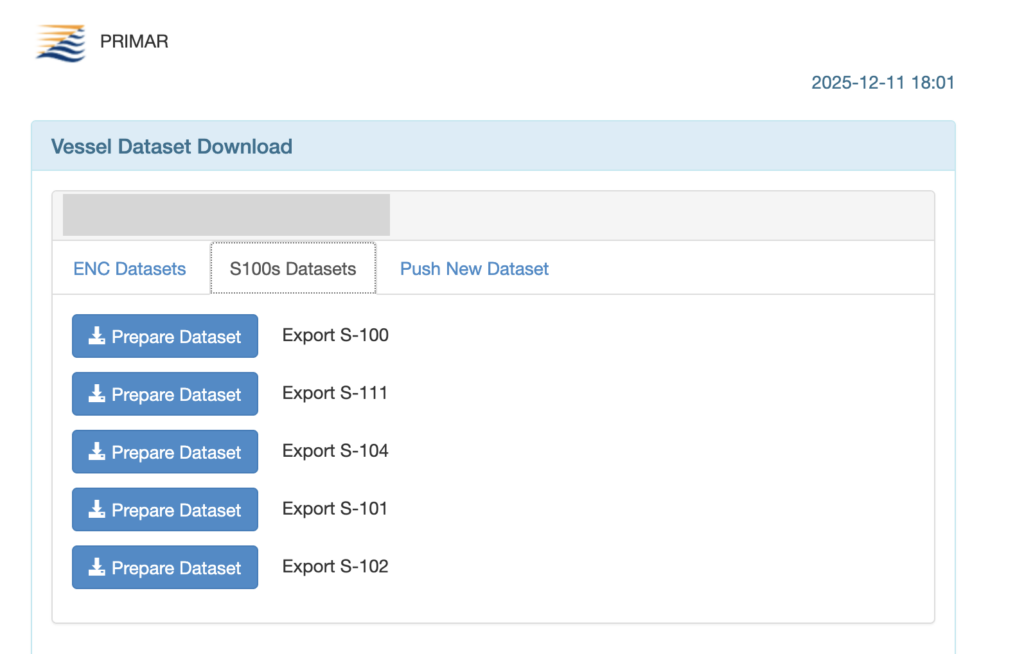Prepare the S-104 dataset export

[x=165, y=452]
